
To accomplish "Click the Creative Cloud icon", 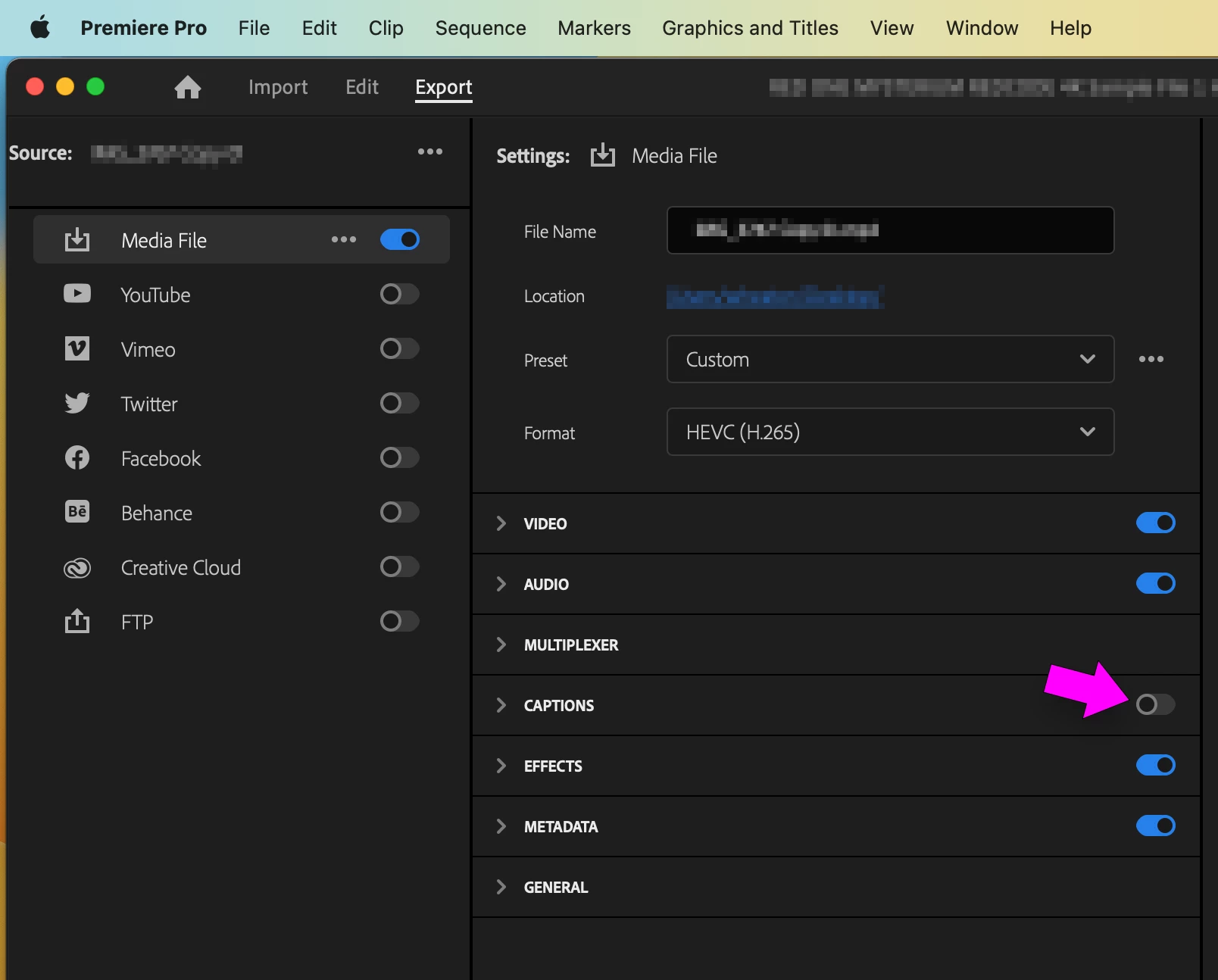I will pos(77,567).
